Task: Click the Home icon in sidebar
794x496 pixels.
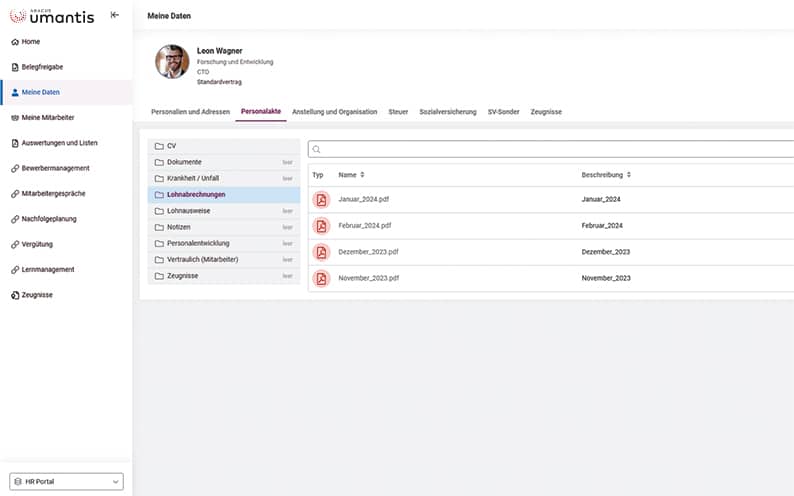Action: point(14,42)
